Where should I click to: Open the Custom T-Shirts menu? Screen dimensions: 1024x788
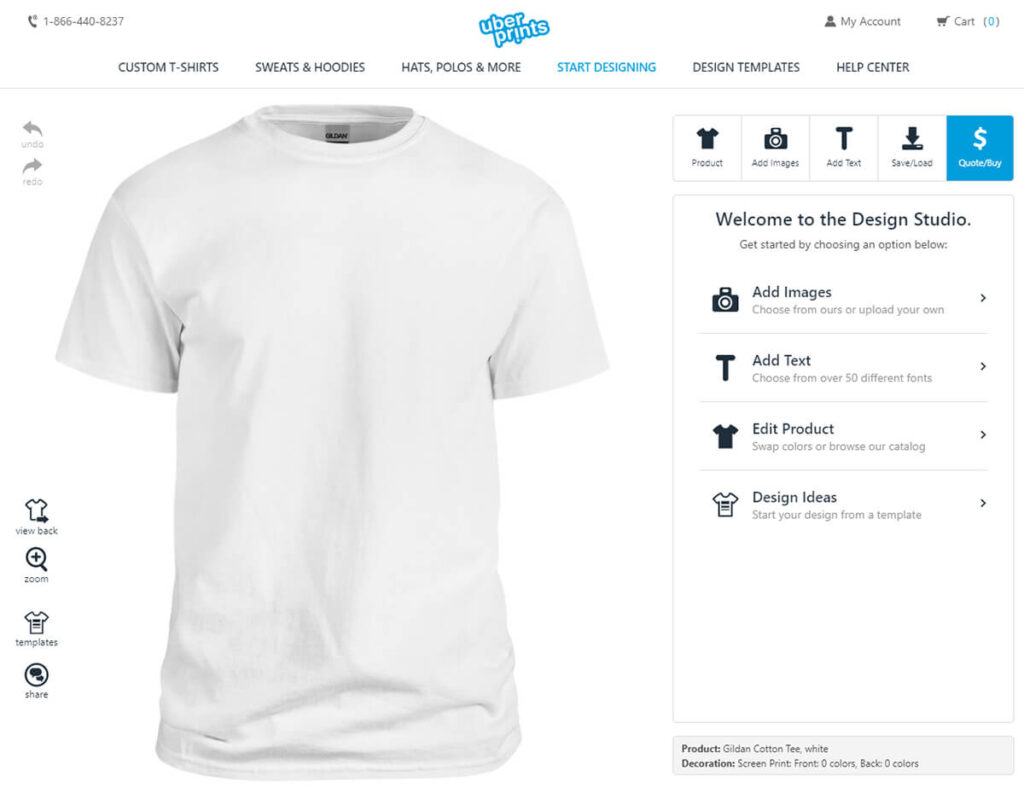[x=168, y=67]
